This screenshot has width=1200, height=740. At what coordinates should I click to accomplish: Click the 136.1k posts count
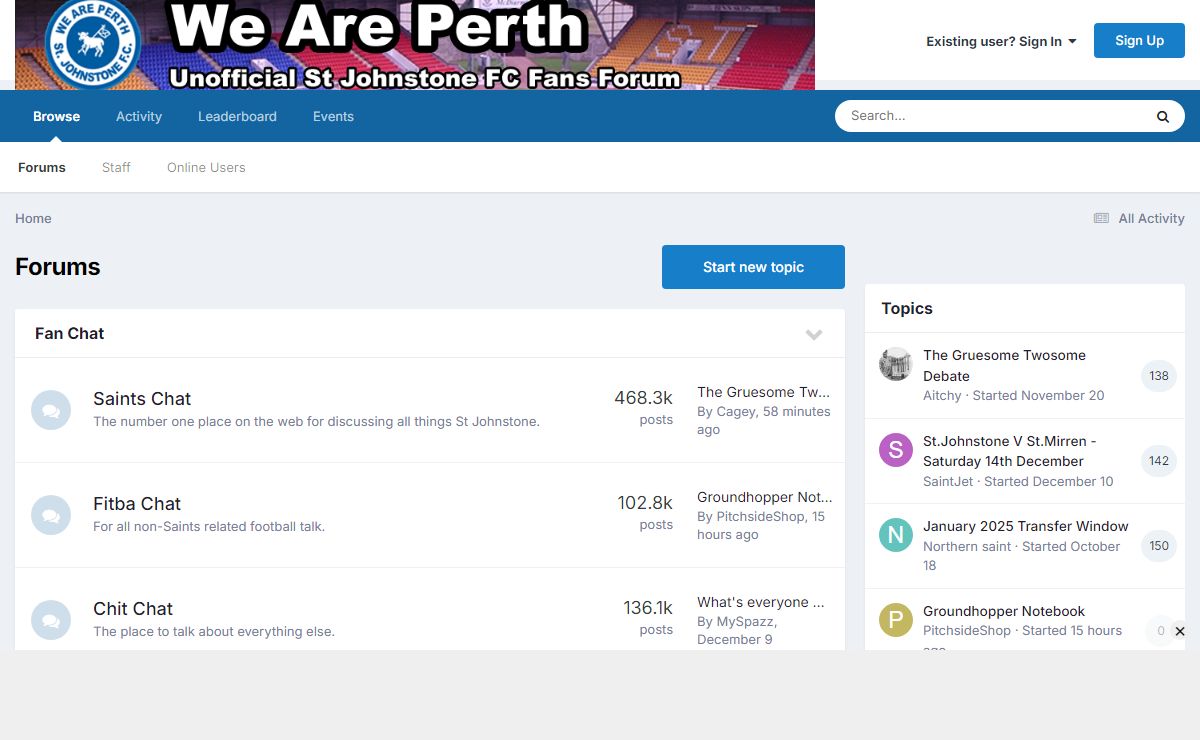648,608
